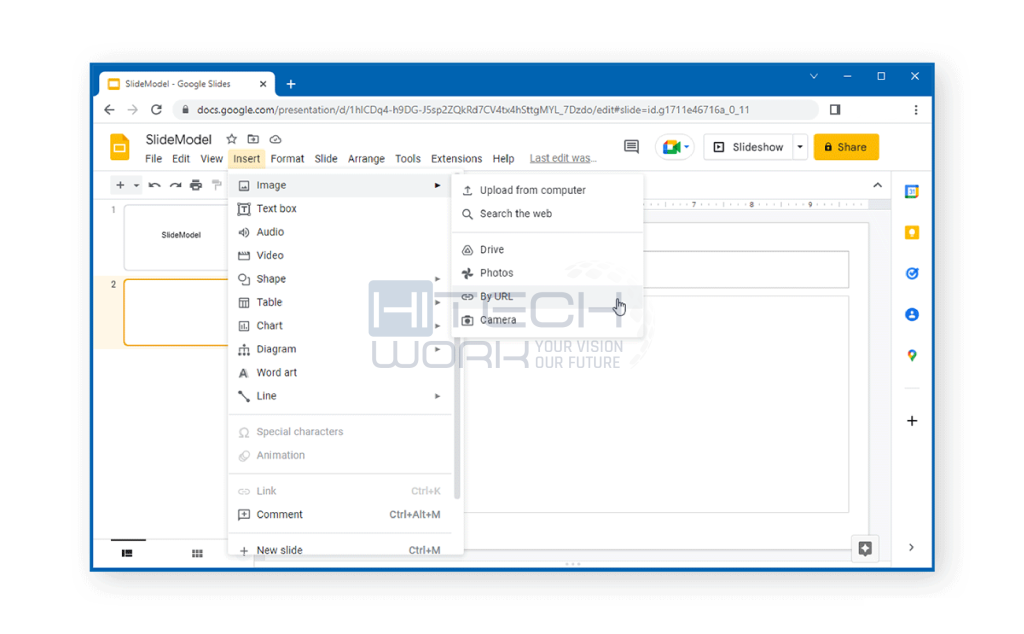The height and width of the screenshot is (634, 1024).
Task: Select the paint format tool
Action: click(217, 185)
